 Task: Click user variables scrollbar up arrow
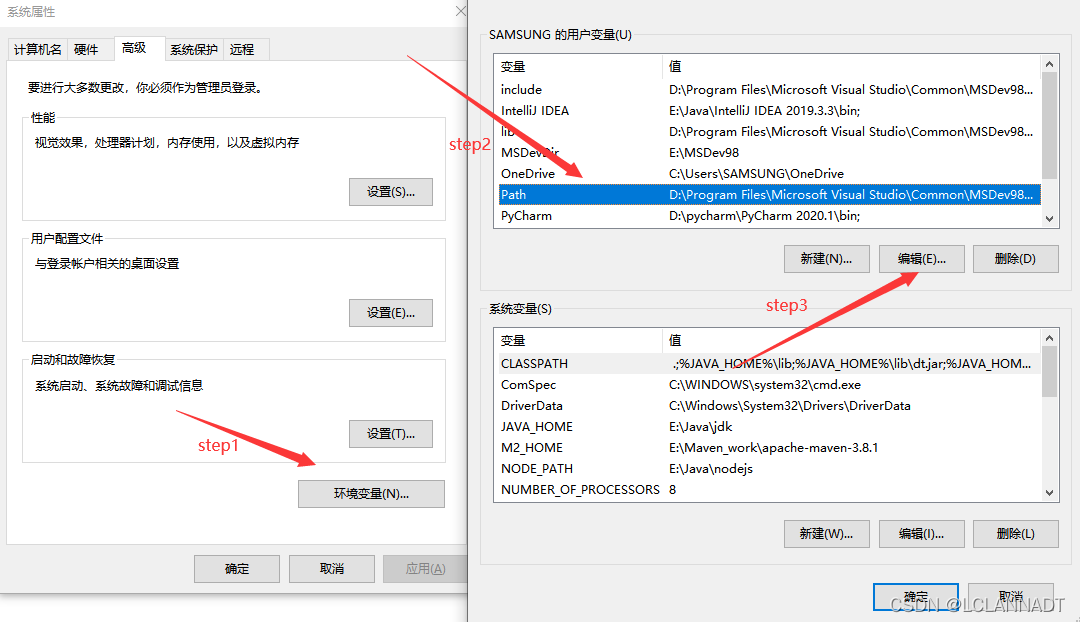(1049, 64)
